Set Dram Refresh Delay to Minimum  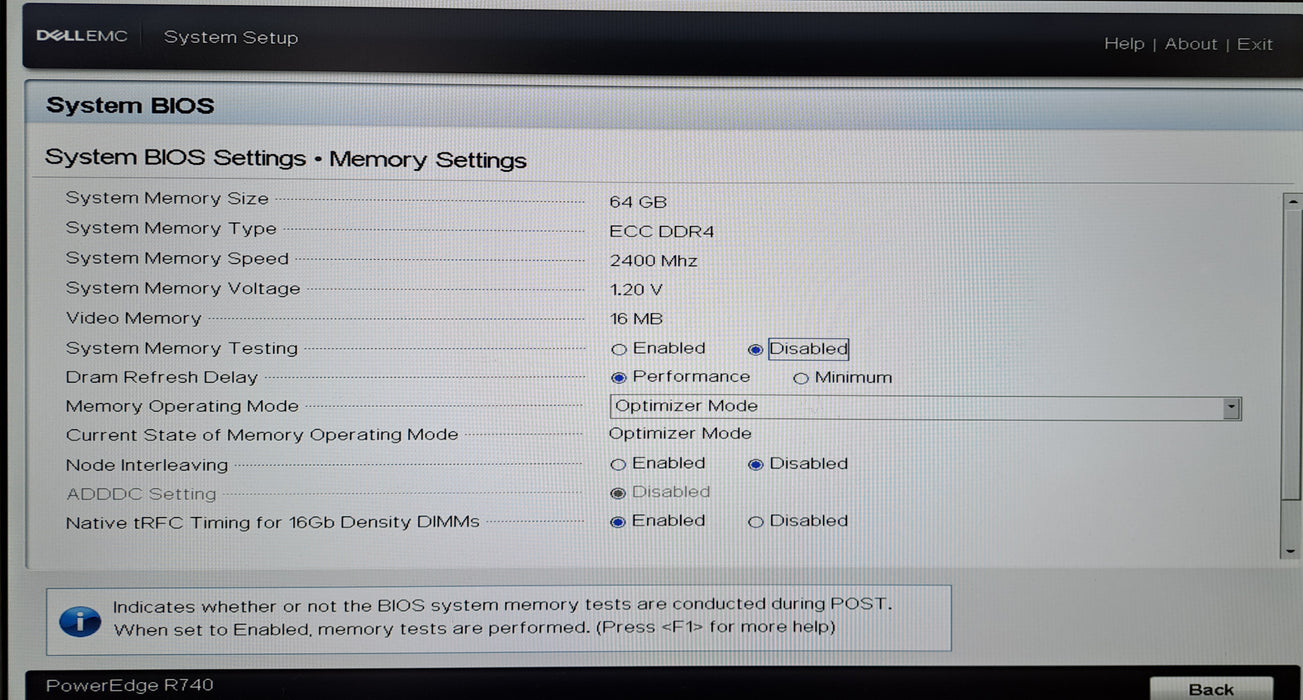(800, 378)
